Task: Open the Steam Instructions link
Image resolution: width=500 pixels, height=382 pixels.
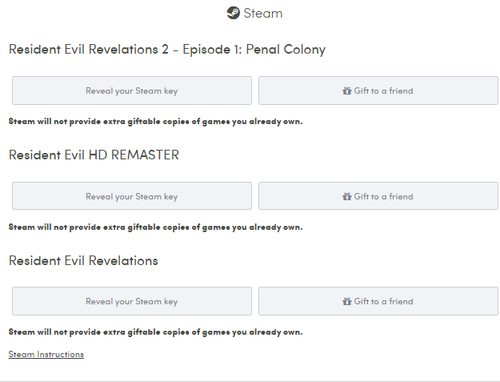Action: tap(46, 354)
